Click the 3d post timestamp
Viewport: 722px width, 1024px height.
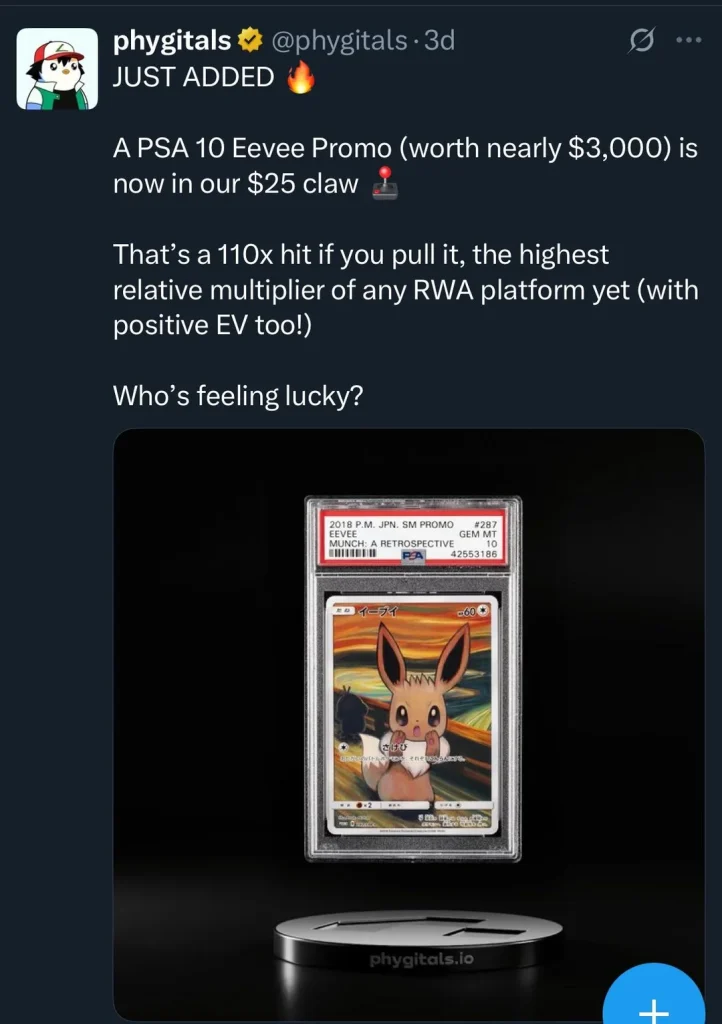pos(439,40)
